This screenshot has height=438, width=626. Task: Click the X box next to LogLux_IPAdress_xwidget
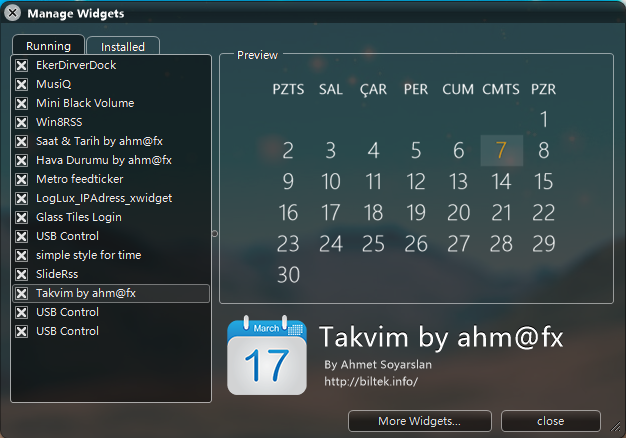pyautogui.click(x=22, y=198)
